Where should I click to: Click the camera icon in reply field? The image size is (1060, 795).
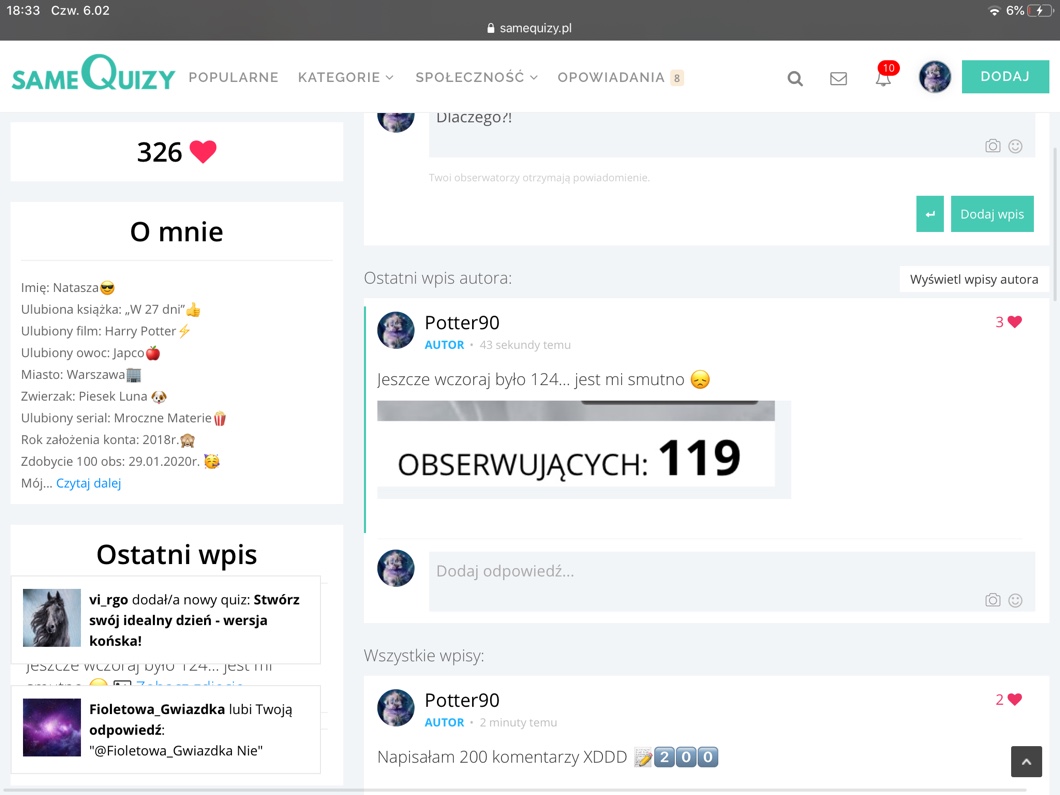click(992, 600)
